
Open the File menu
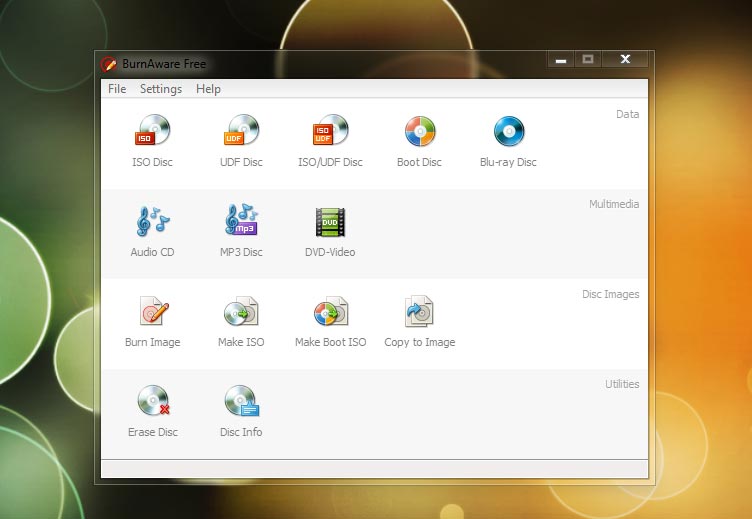117,89
